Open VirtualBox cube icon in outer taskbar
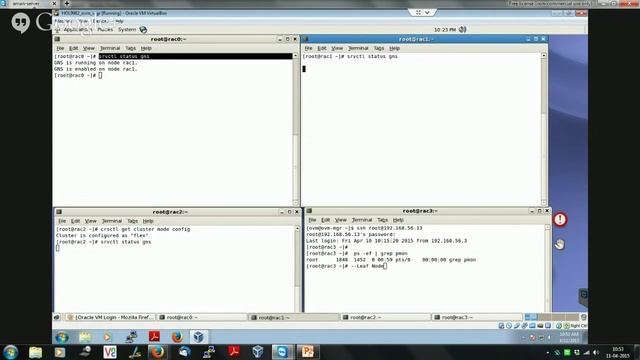This screenshot has height=360, width=640. (x=258, y=352)
